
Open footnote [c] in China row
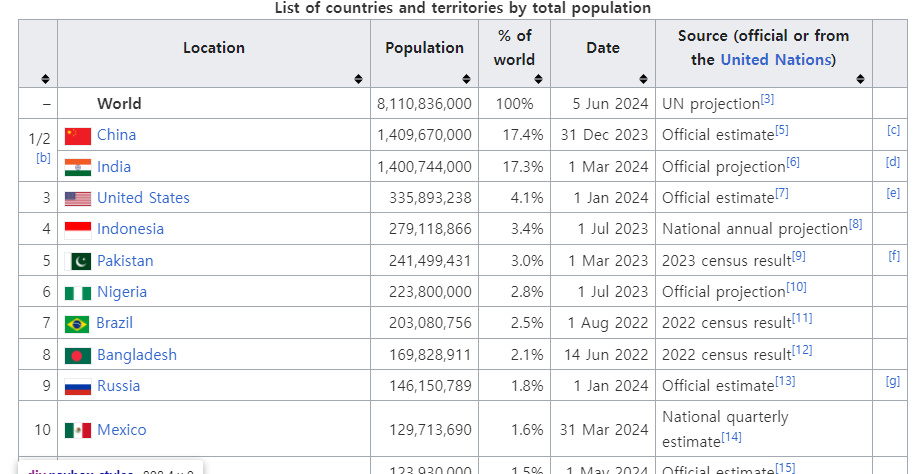[x=893, y=130]
